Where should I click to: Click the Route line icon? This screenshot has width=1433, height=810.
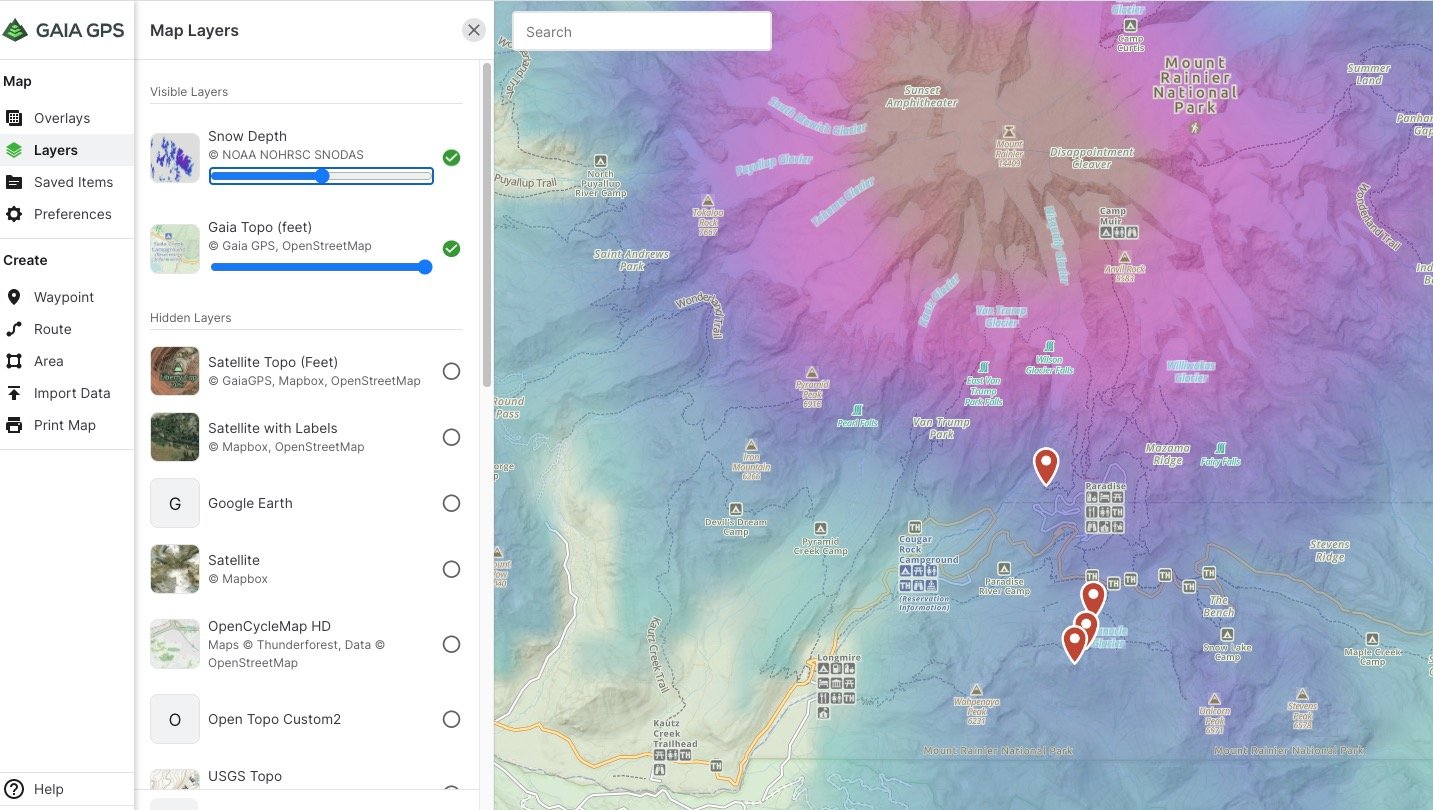tap(14, 329)
